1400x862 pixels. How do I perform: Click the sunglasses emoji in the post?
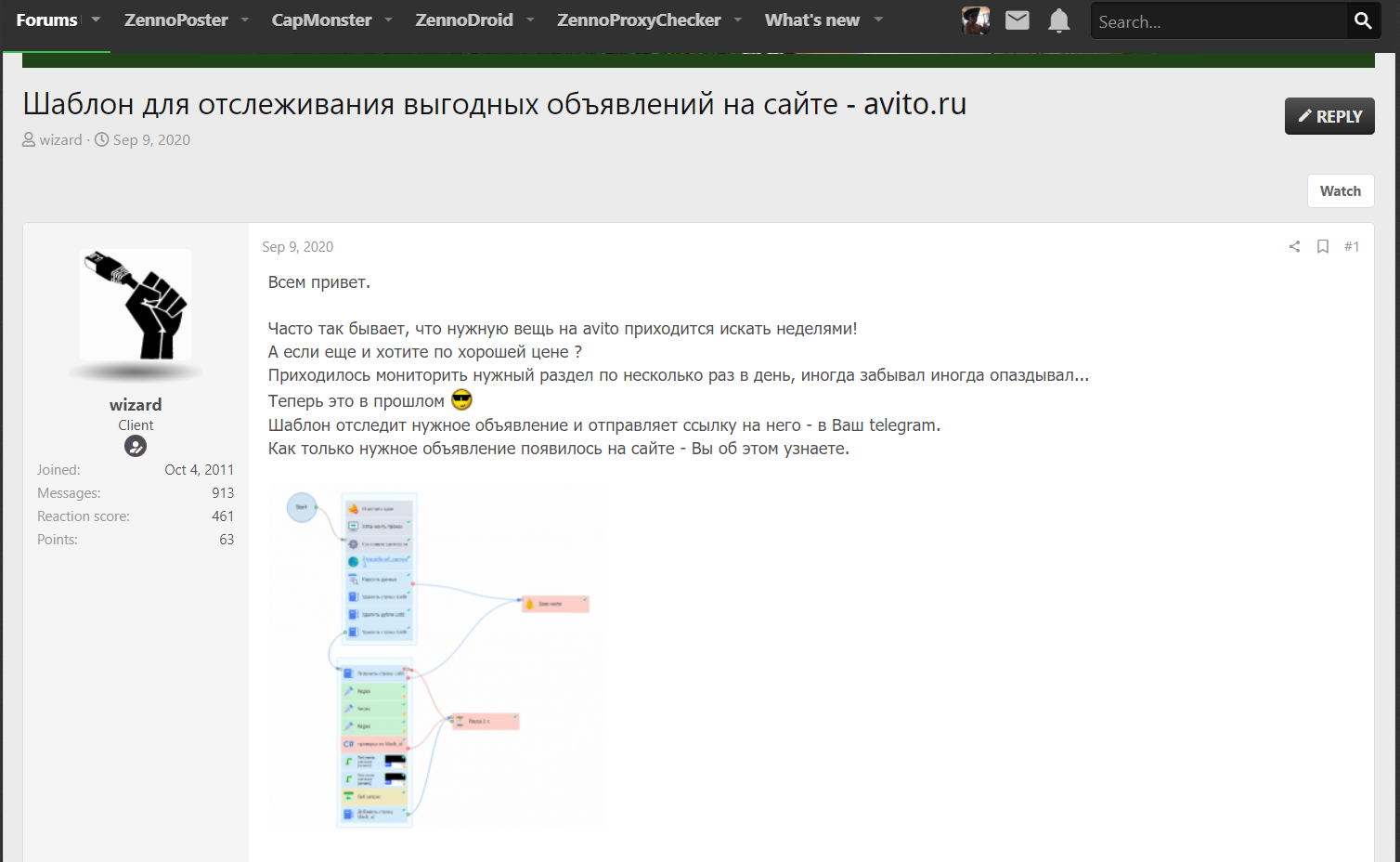[461, 400]
